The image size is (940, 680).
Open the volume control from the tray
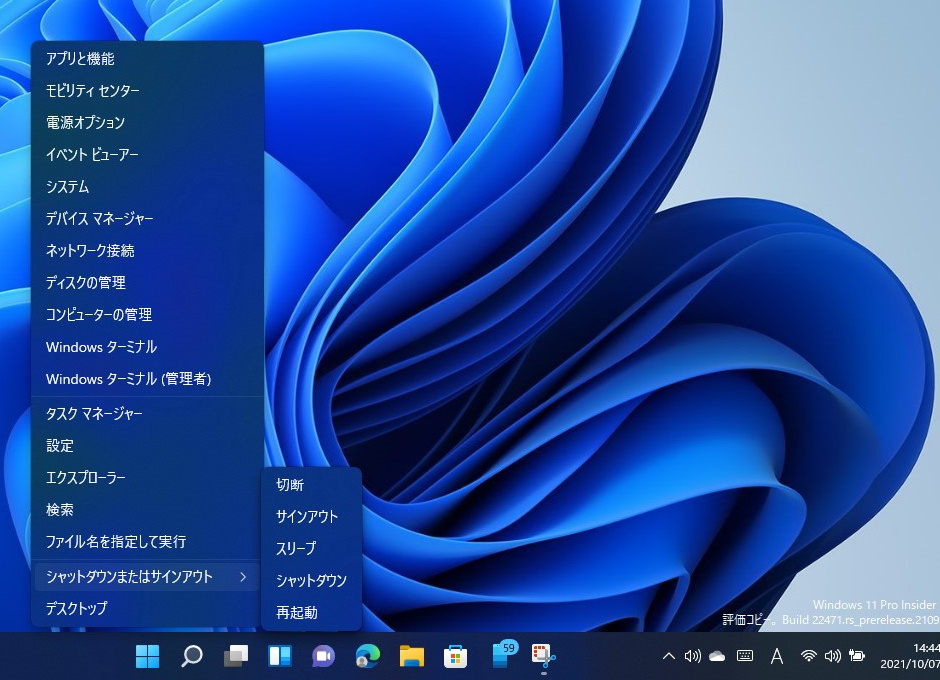point(833,656)
